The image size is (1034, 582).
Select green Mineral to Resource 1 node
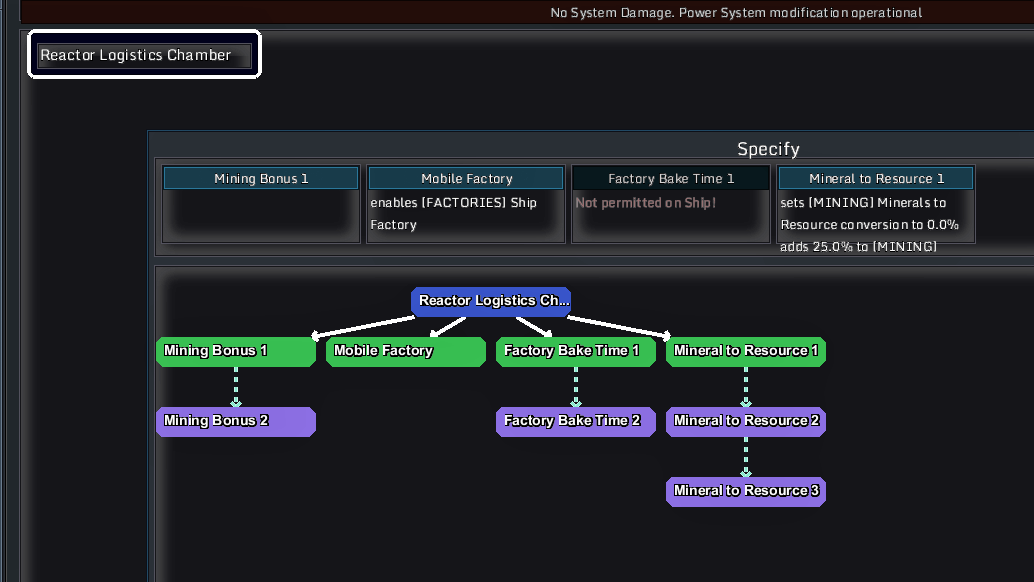point(746,351)
